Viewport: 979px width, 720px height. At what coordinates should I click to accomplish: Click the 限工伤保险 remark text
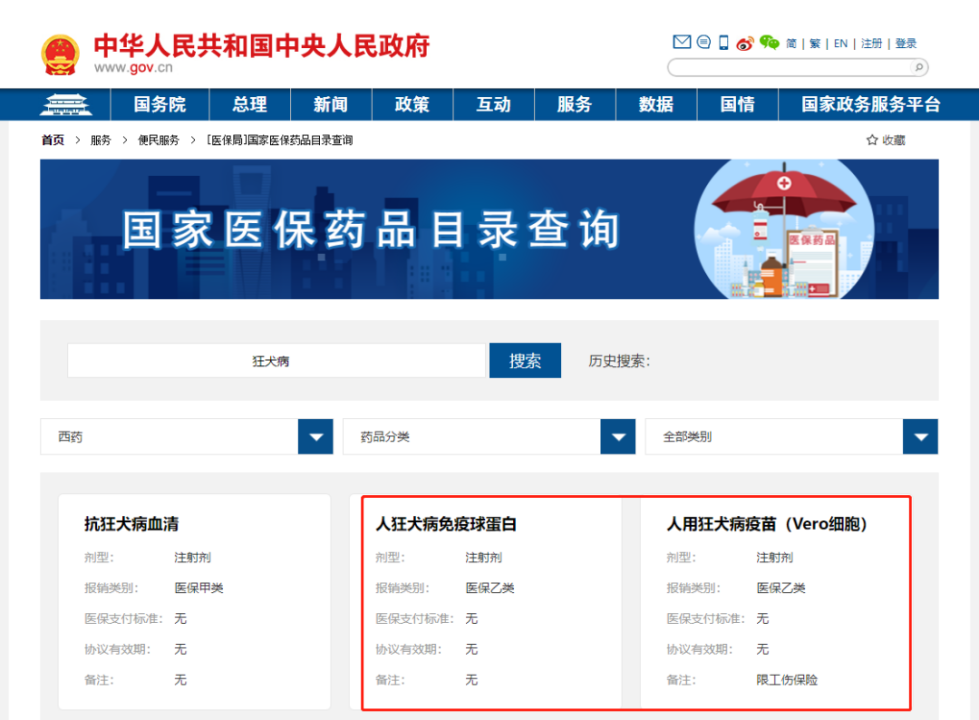point(787,679)
